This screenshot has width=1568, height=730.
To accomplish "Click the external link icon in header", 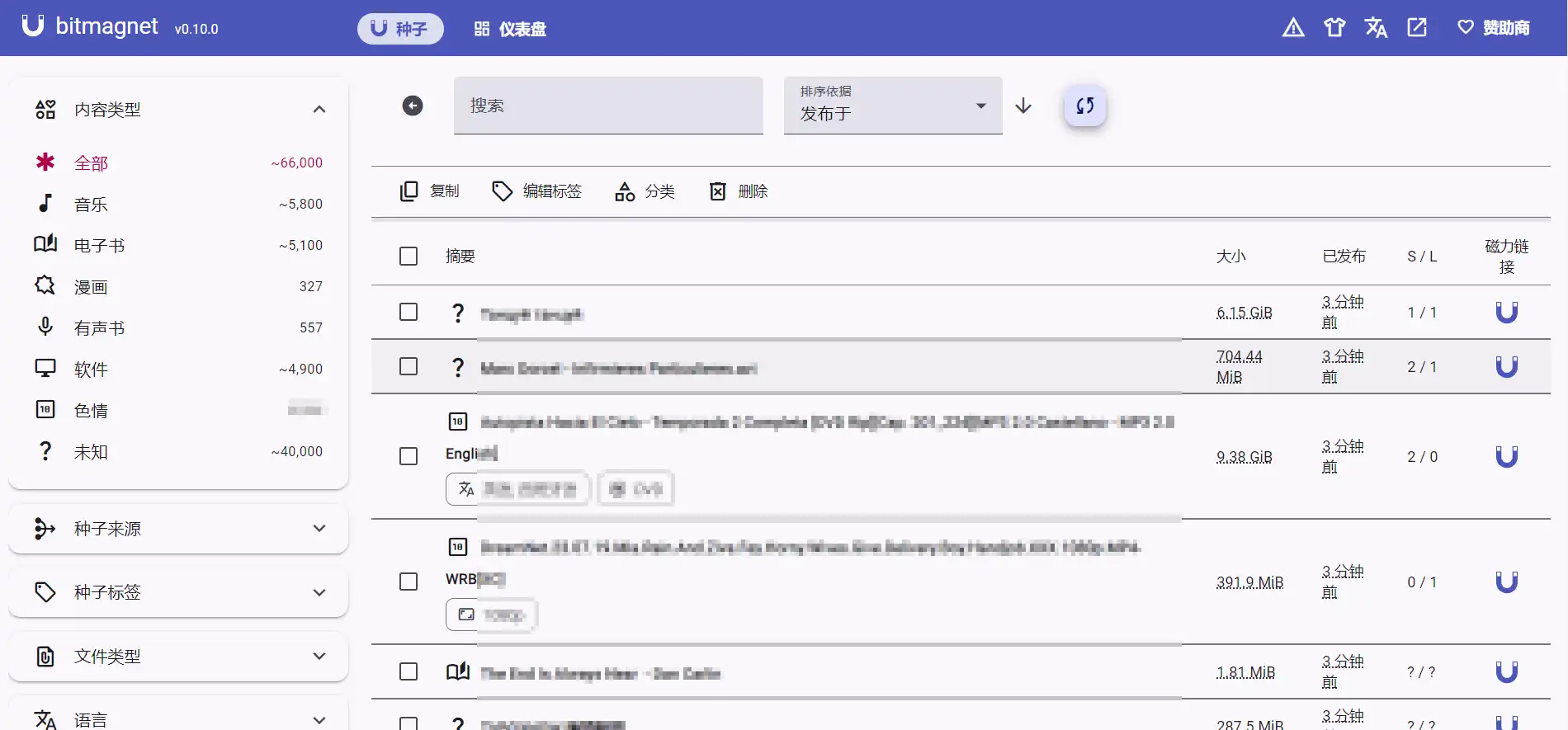I will pos(1417,28).
